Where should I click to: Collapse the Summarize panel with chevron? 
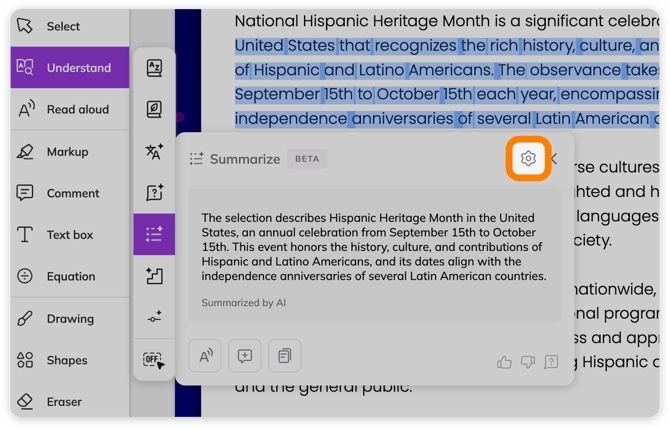pyautogui.click(x=555, y=159)
